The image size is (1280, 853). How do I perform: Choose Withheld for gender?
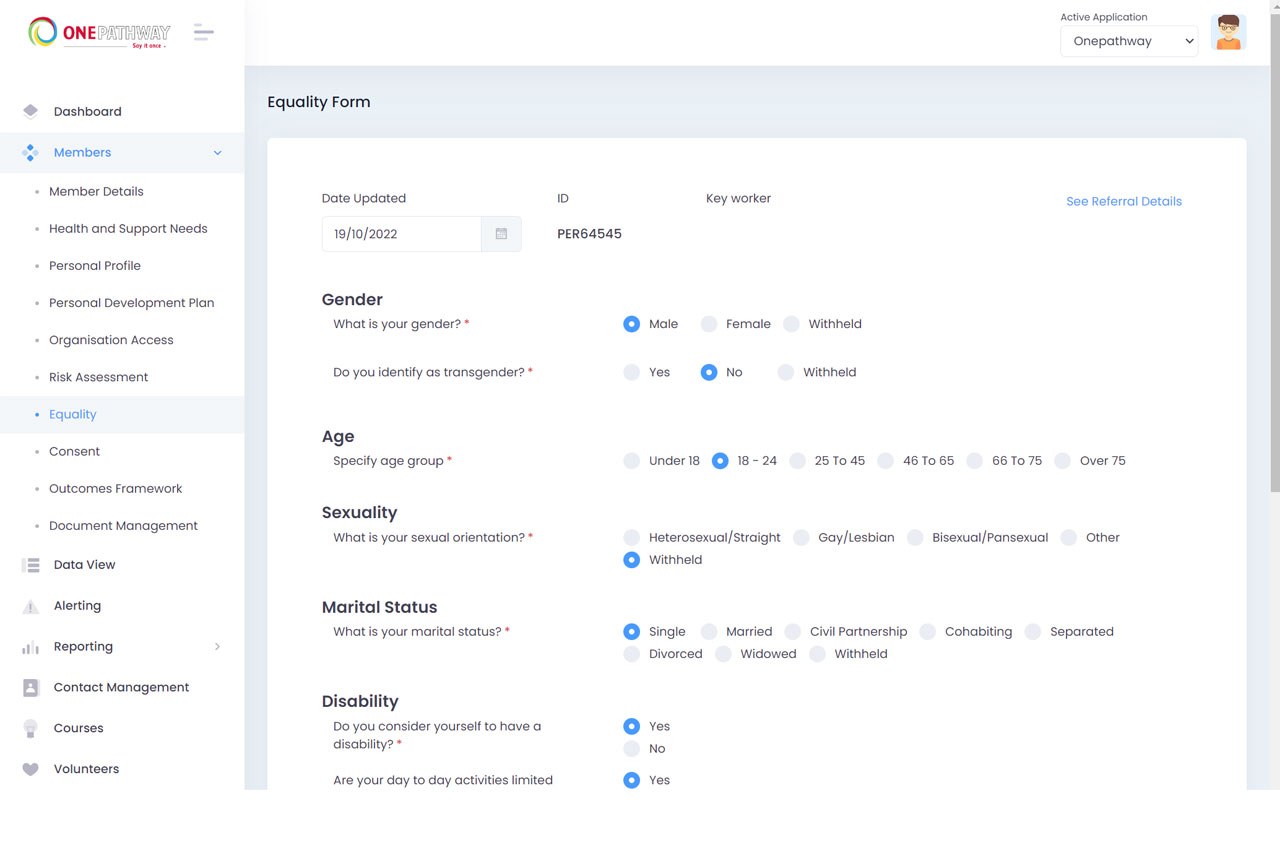tap(791, 324)
